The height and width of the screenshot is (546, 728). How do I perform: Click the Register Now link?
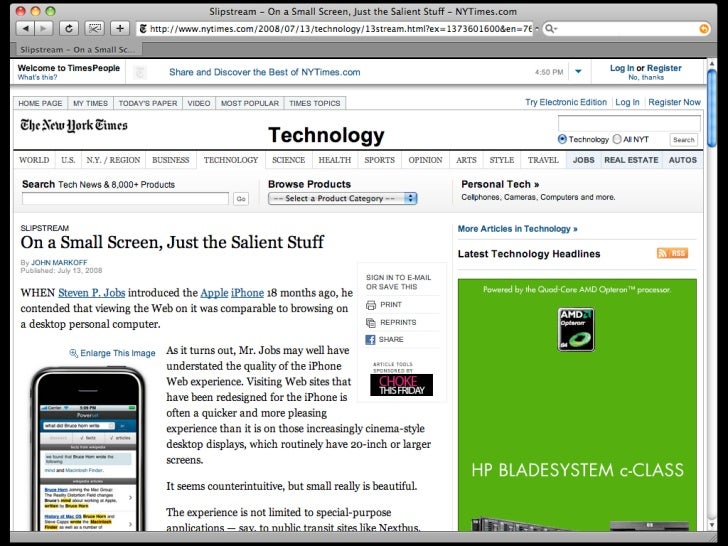675,102
